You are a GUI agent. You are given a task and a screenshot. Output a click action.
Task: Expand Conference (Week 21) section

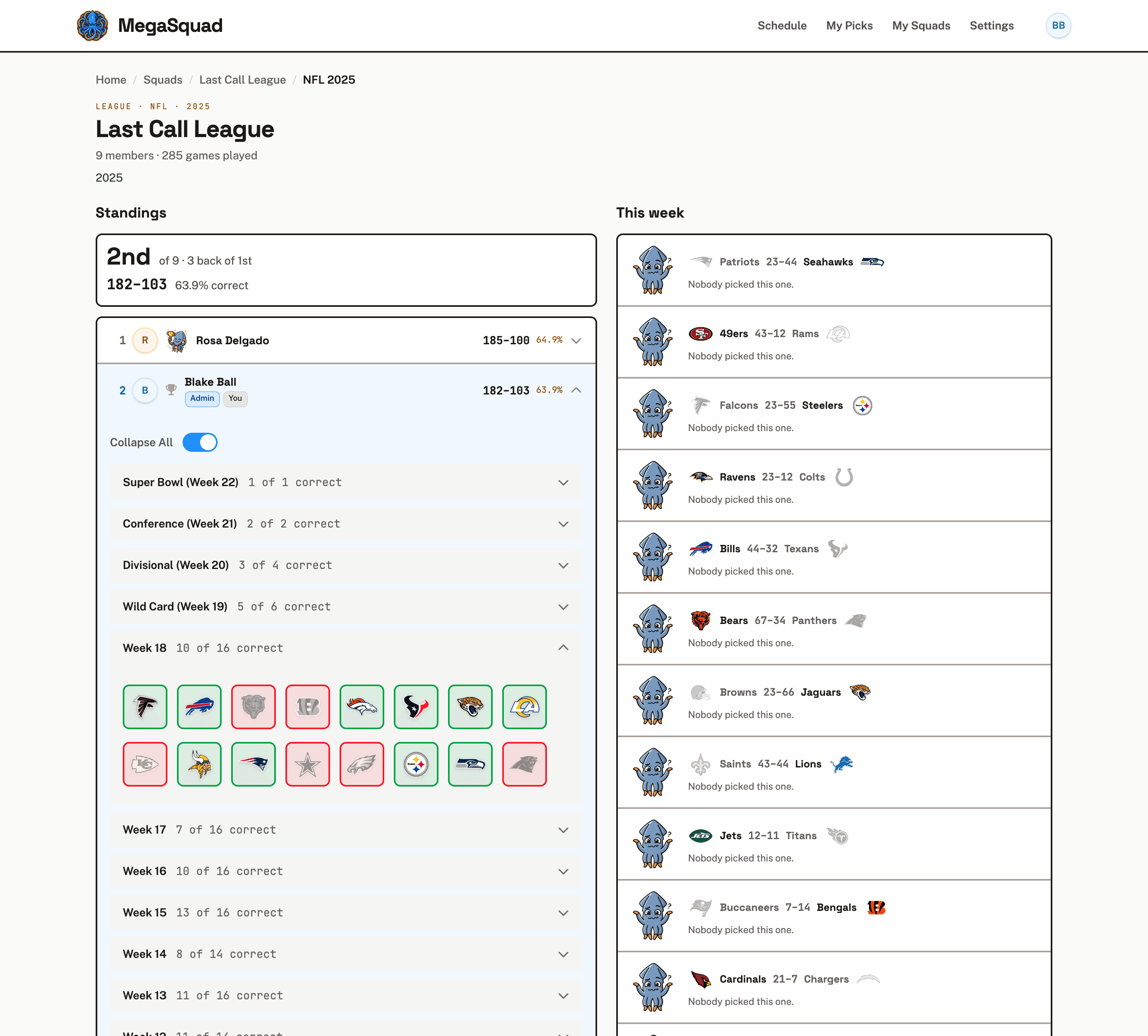(x=346, y=524)
